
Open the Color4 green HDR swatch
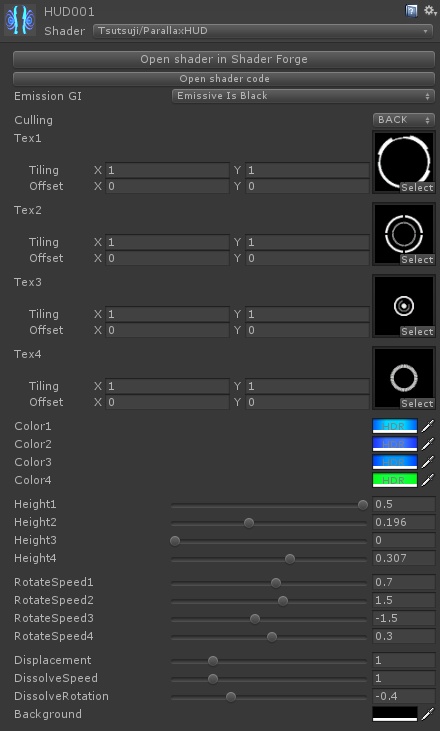coord(395,480)
